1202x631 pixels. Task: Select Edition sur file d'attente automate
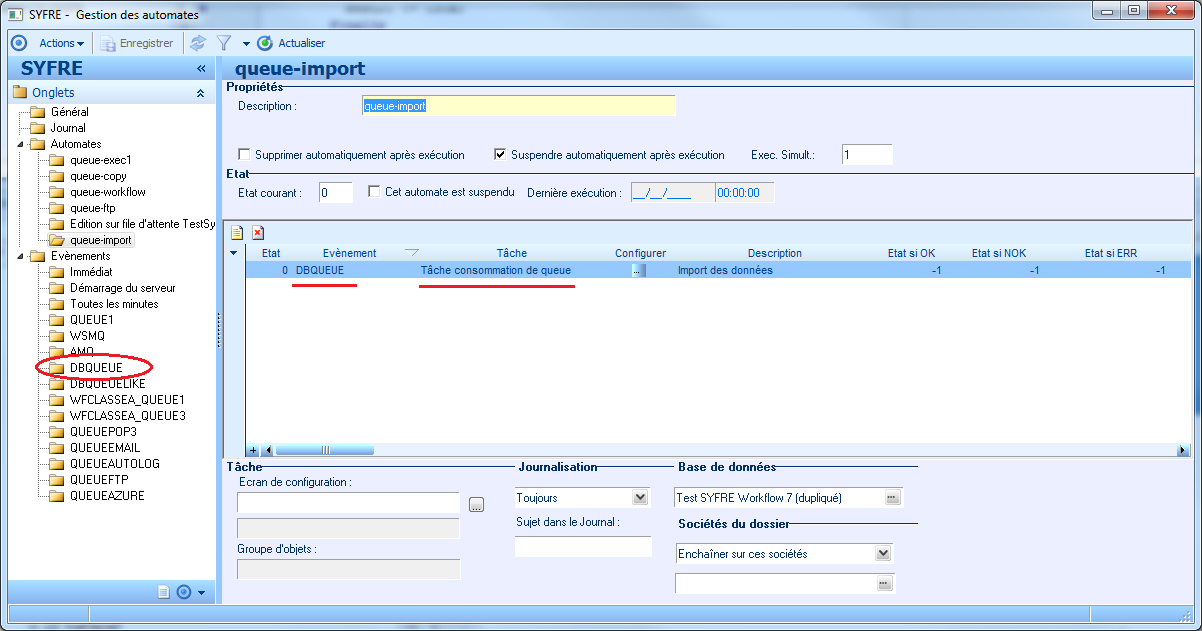142,224
